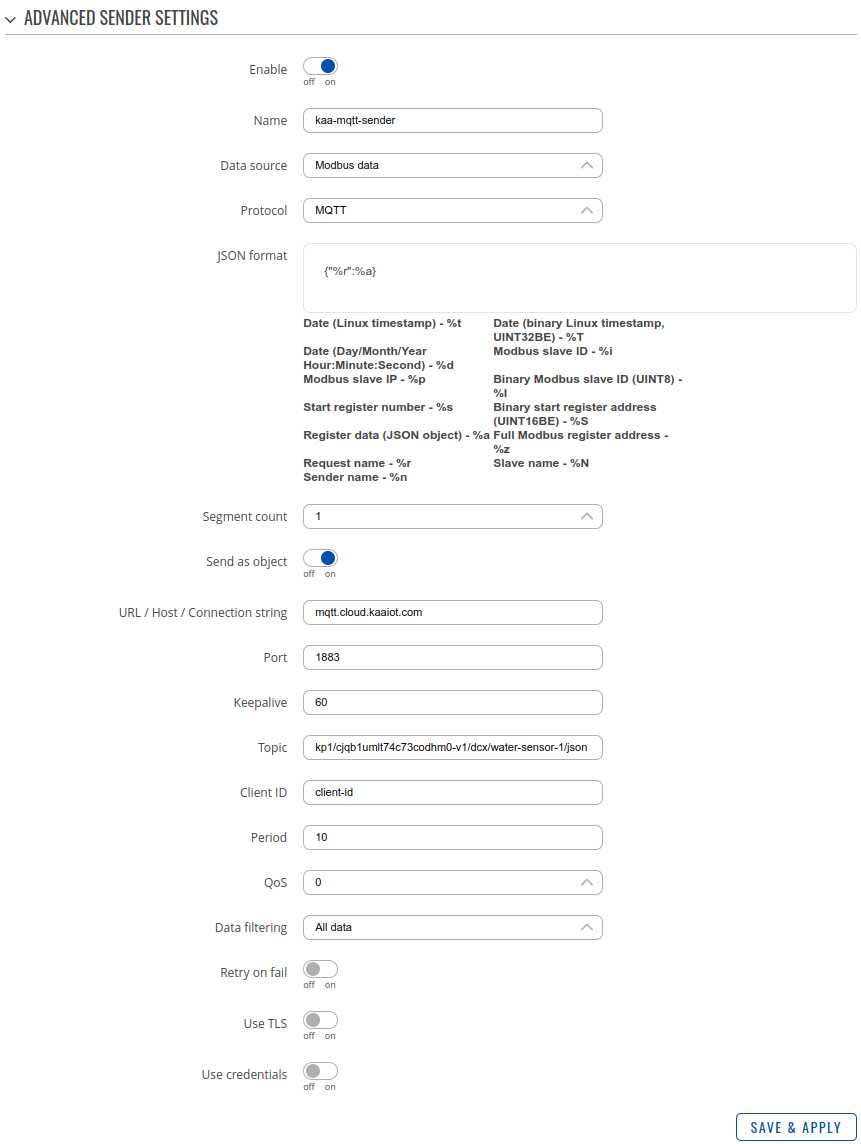The width and height of the screenshot is (861, 1144).
Task: Click the Port field showing 1883
Action: click(452, 657)
